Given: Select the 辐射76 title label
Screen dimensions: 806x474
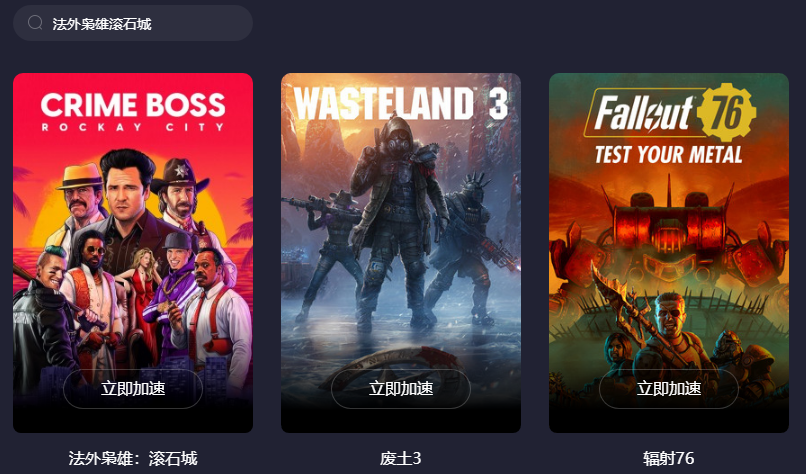Looking at the screenshot, I should click(669, 458).
